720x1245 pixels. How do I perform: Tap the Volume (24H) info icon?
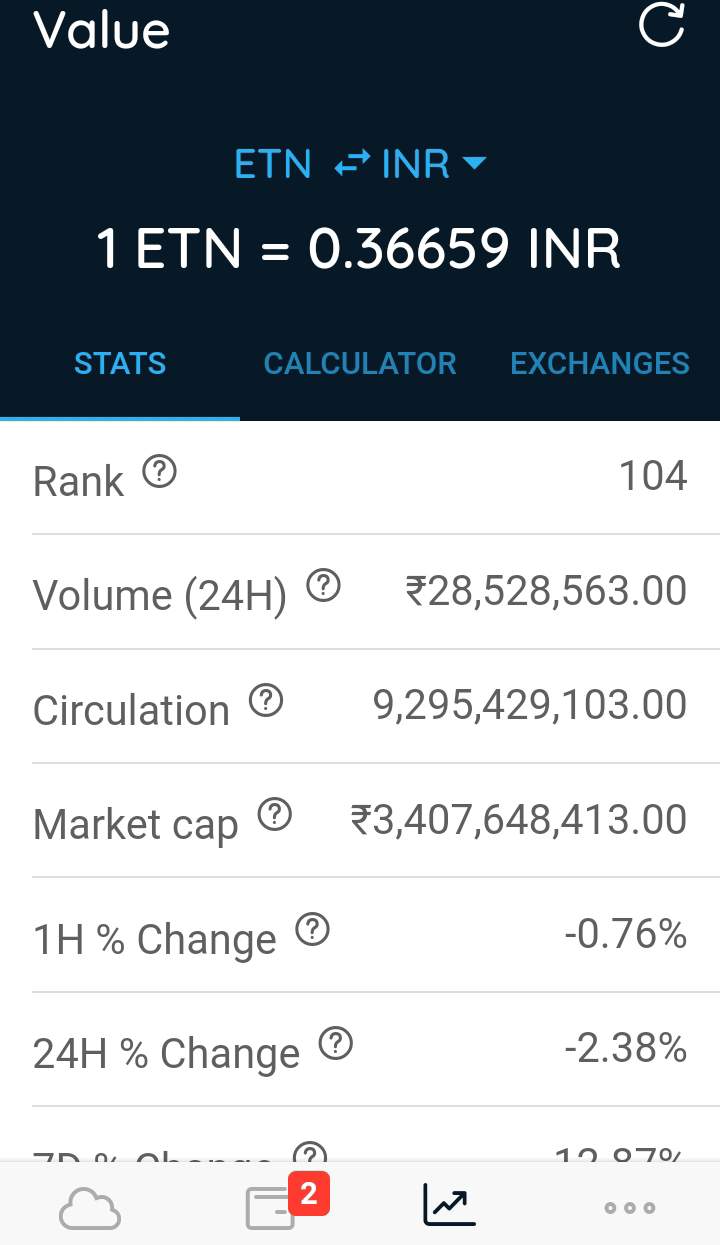click(x=322, y=586)
